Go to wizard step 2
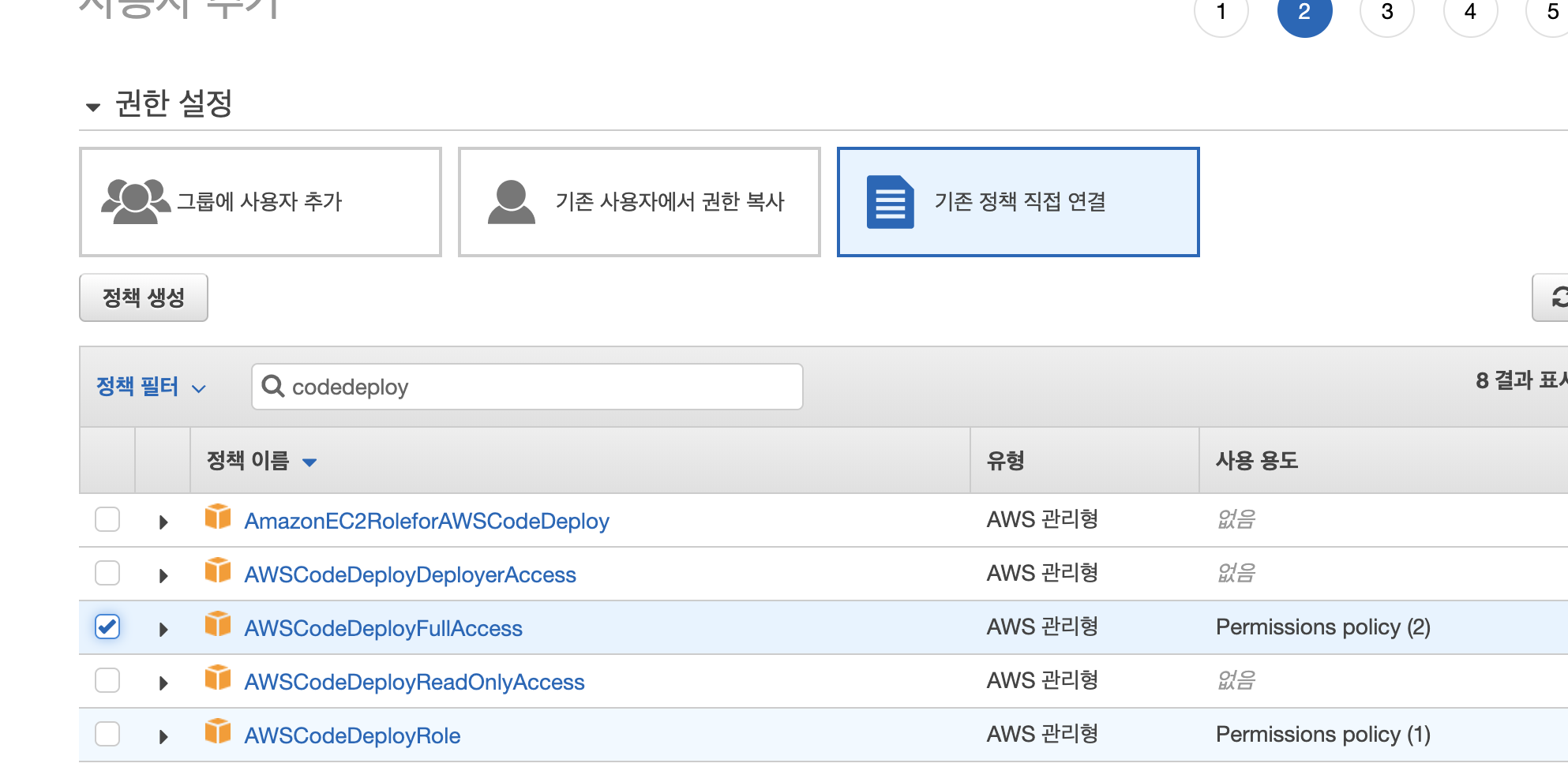Screen dimensions: 1568x767 pos(1304,11)
